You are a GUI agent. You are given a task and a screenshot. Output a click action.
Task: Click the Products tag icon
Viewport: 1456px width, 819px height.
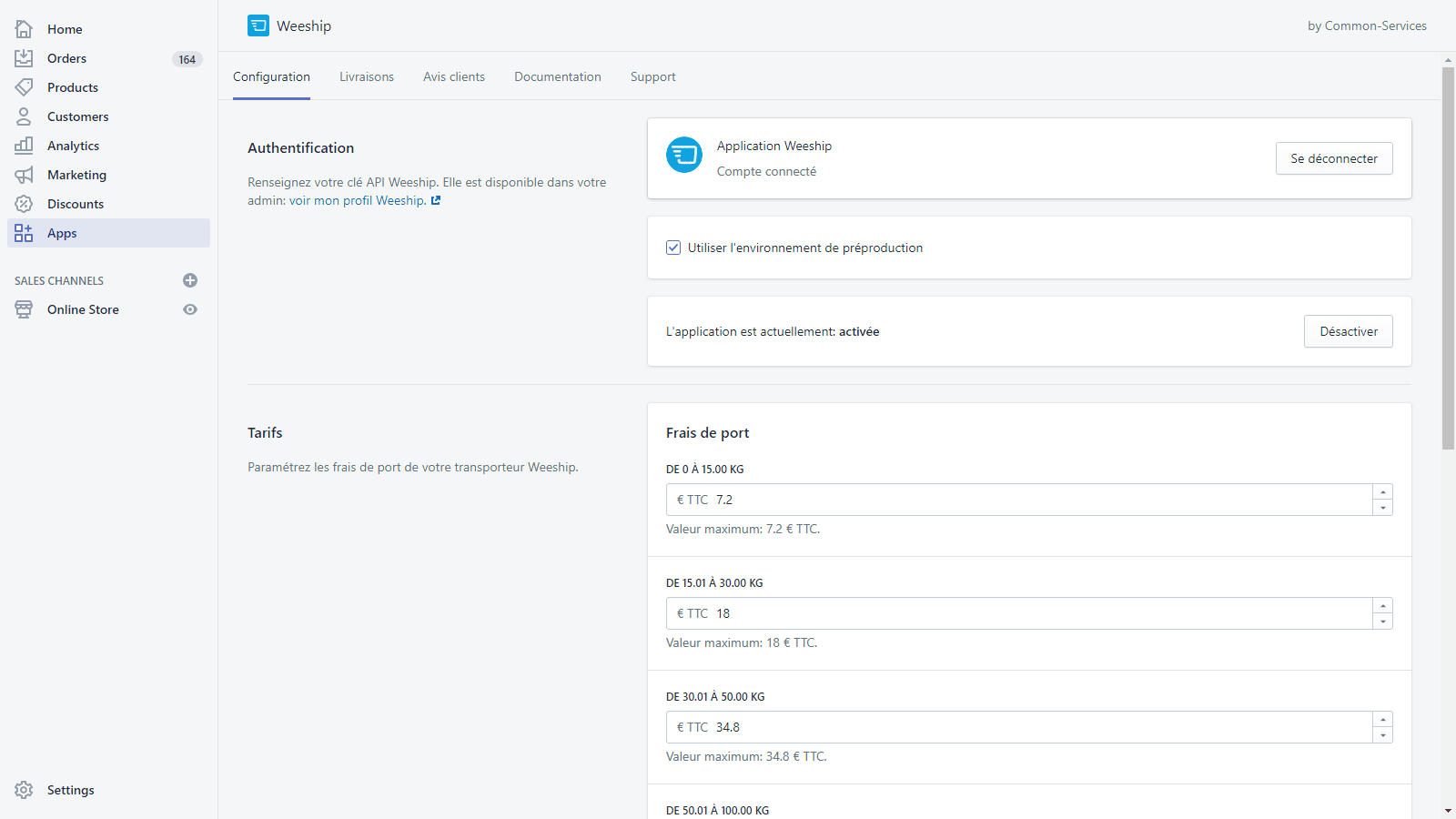point(24,87)
